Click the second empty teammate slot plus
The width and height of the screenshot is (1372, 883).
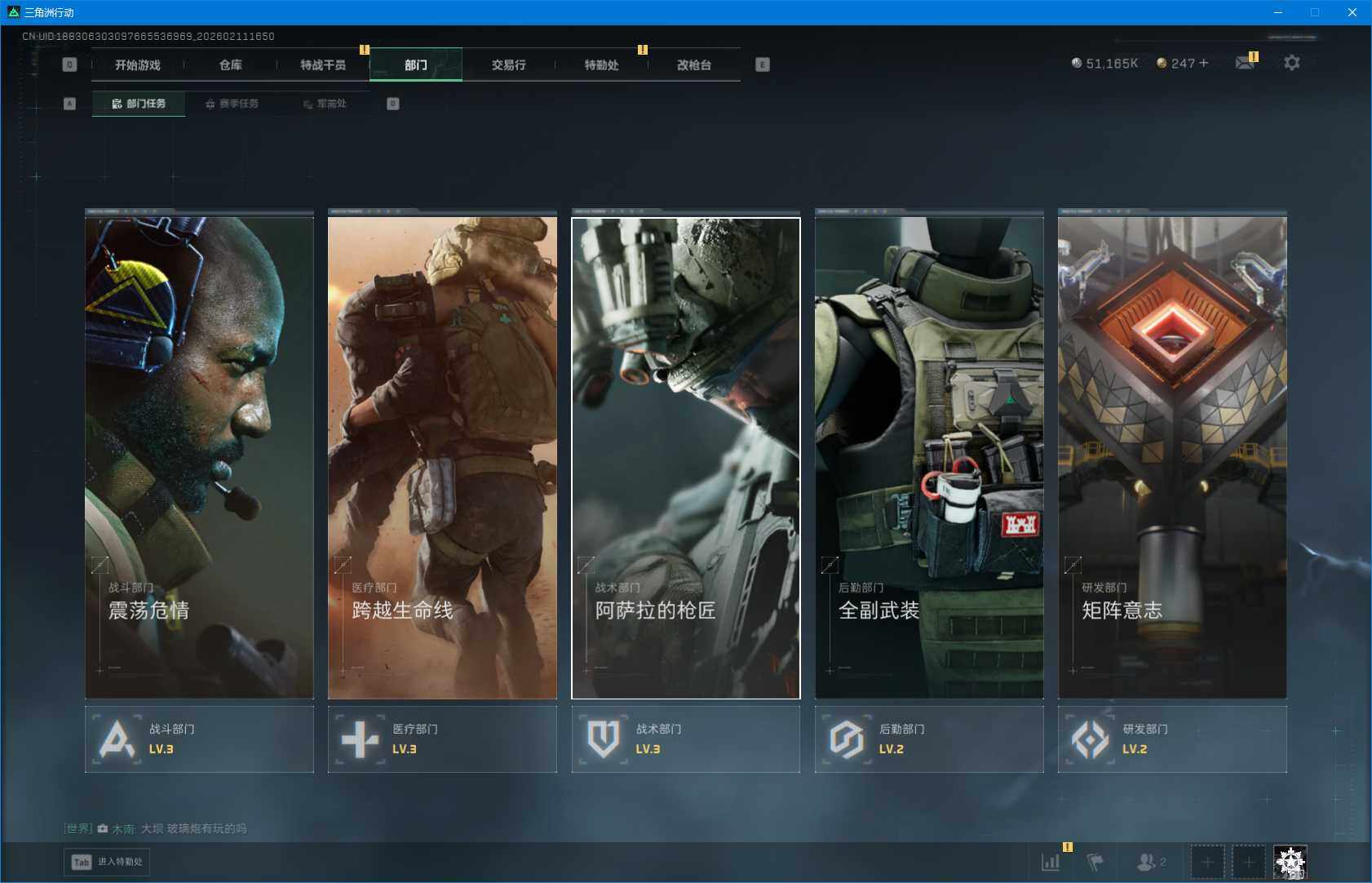1248,862
